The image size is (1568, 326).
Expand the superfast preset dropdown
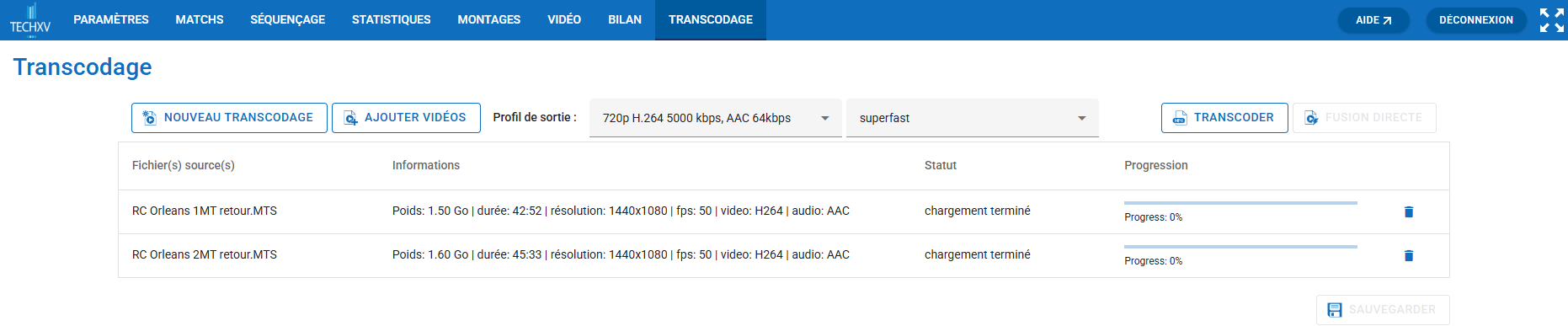pyautogui.click(x=973, y=118)
